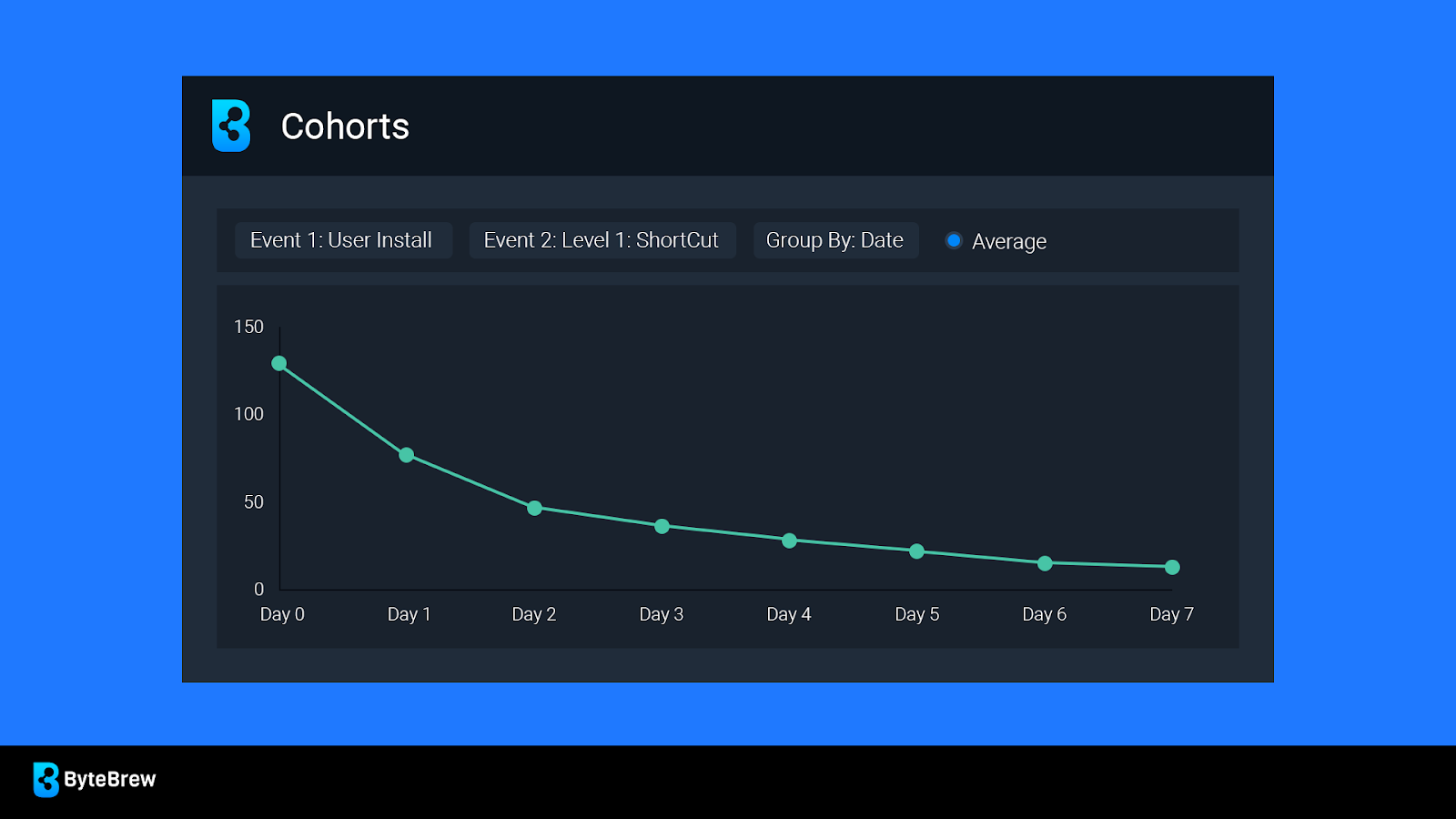The width and height of the screenshot is (1456, 819).
Task: Select the Average radio button
Action: tap(954, 241)
